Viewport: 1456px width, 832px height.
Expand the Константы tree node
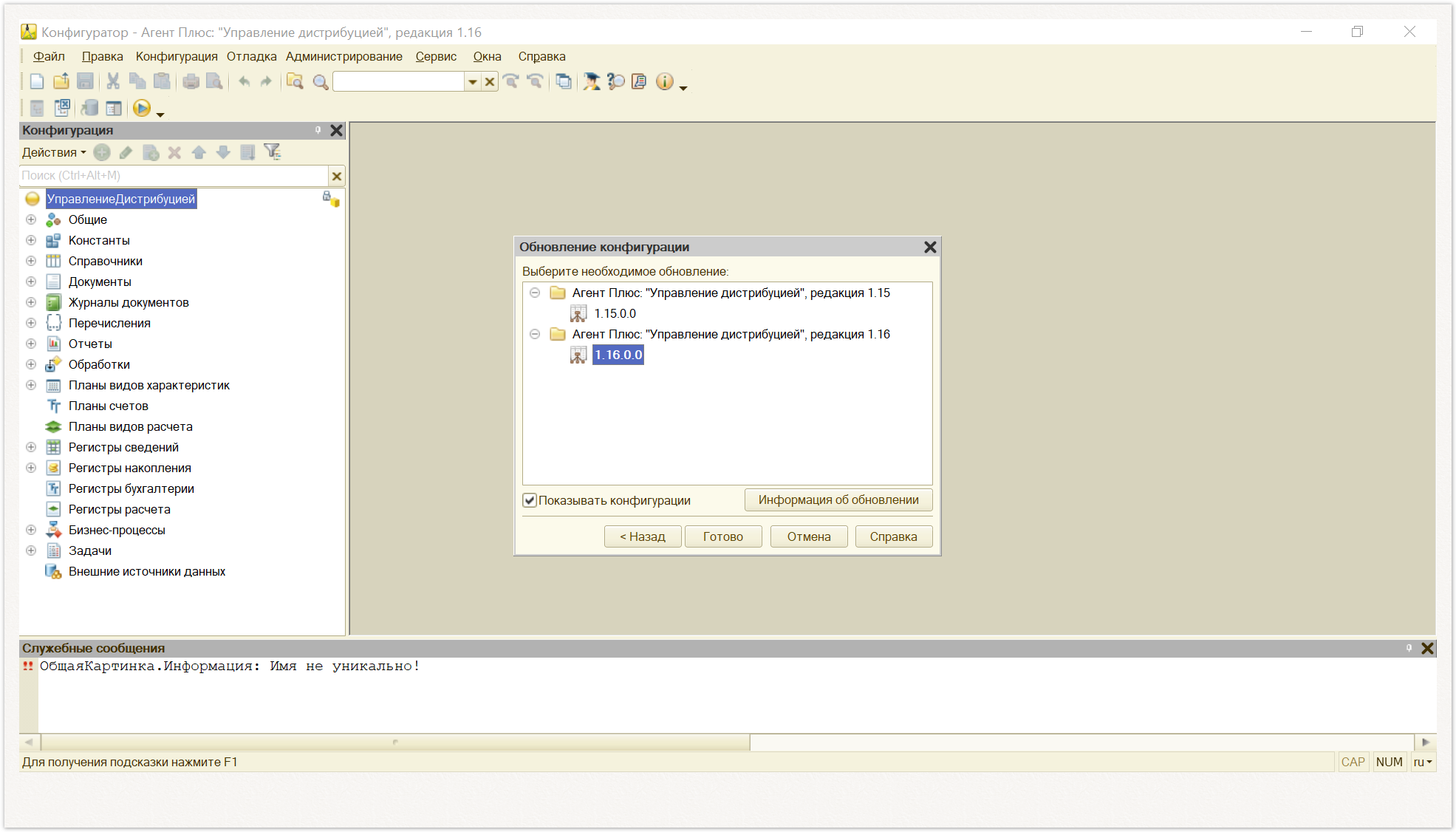[31, 240]
